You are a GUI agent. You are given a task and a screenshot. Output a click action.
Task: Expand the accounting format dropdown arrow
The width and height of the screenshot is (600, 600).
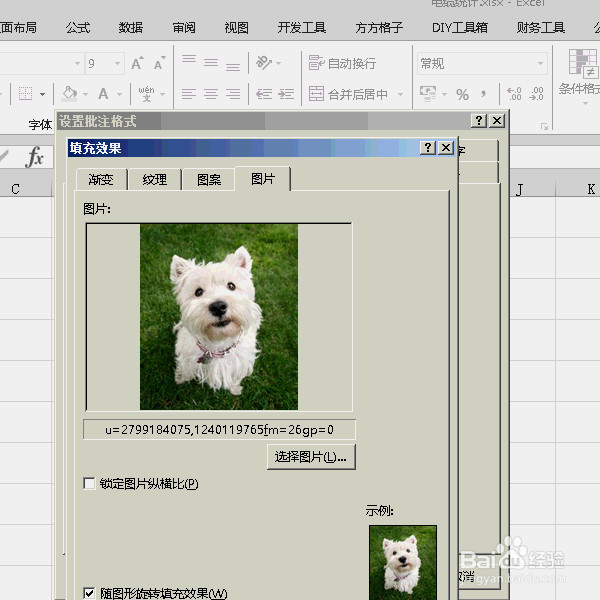tap(444, 94)
